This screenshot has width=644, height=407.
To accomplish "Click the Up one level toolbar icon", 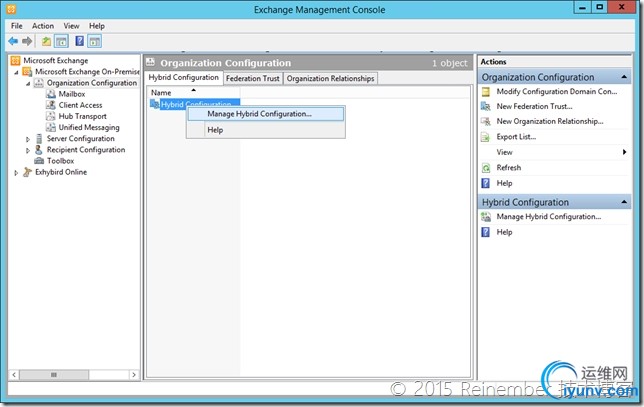I will pyautogui.click(x=46, y=41).
